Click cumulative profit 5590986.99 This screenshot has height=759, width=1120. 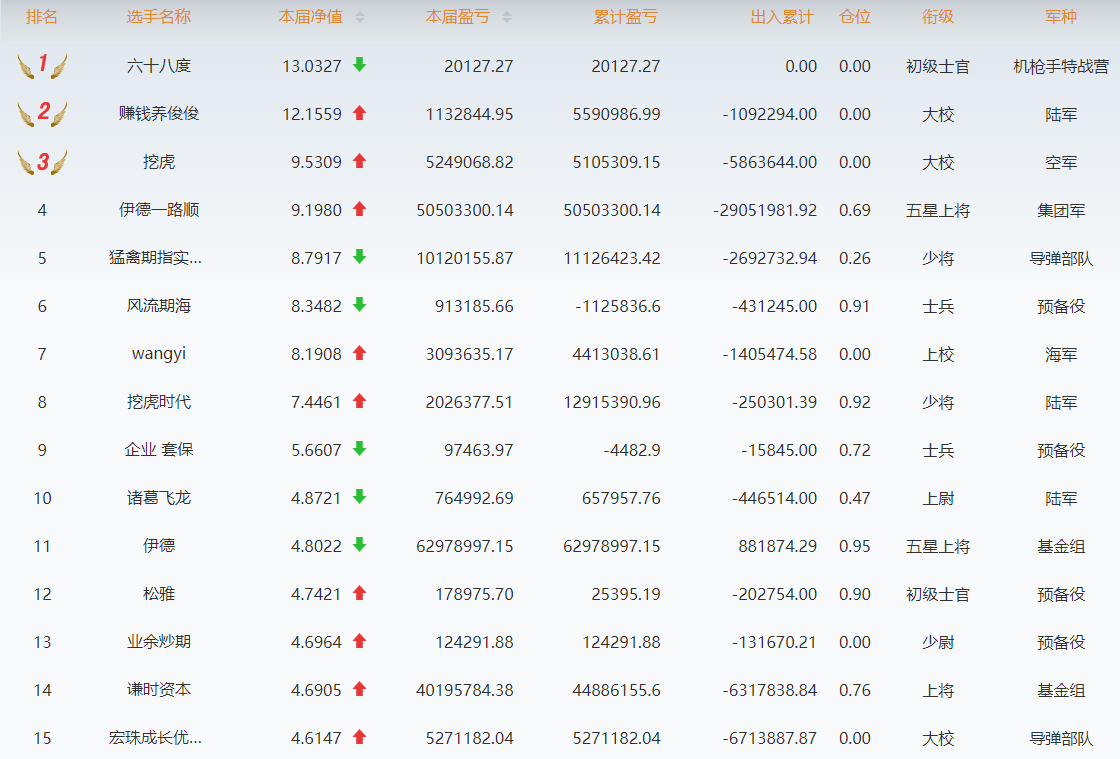tap(616, 114)
